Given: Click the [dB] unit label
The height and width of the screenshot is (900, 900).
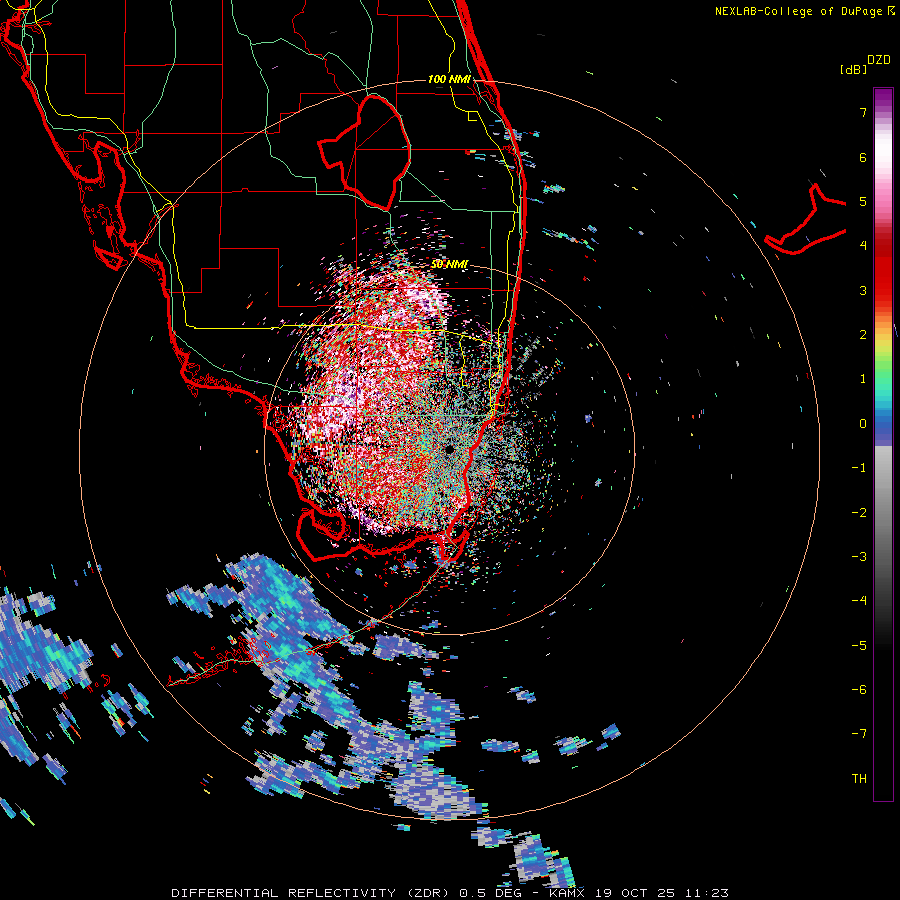Looking at the screenshot, I should point(854,69).
